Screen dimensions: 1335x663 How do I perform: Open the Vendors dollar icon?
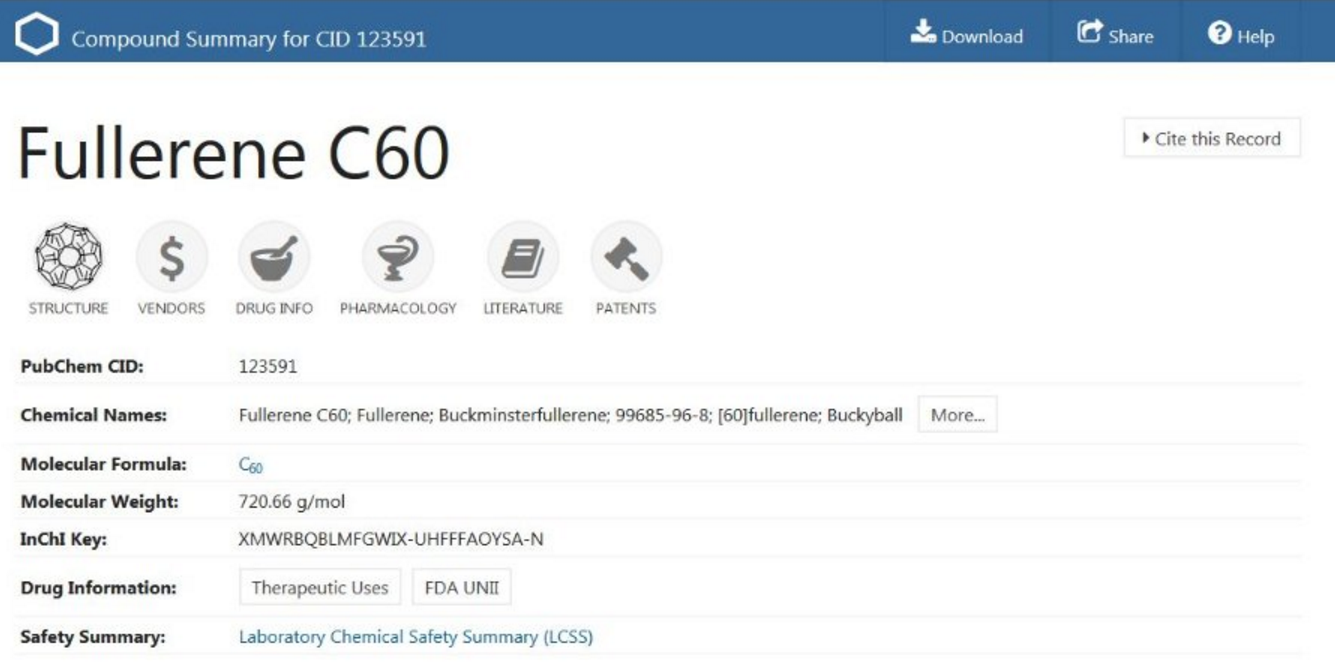click(171, 258)
